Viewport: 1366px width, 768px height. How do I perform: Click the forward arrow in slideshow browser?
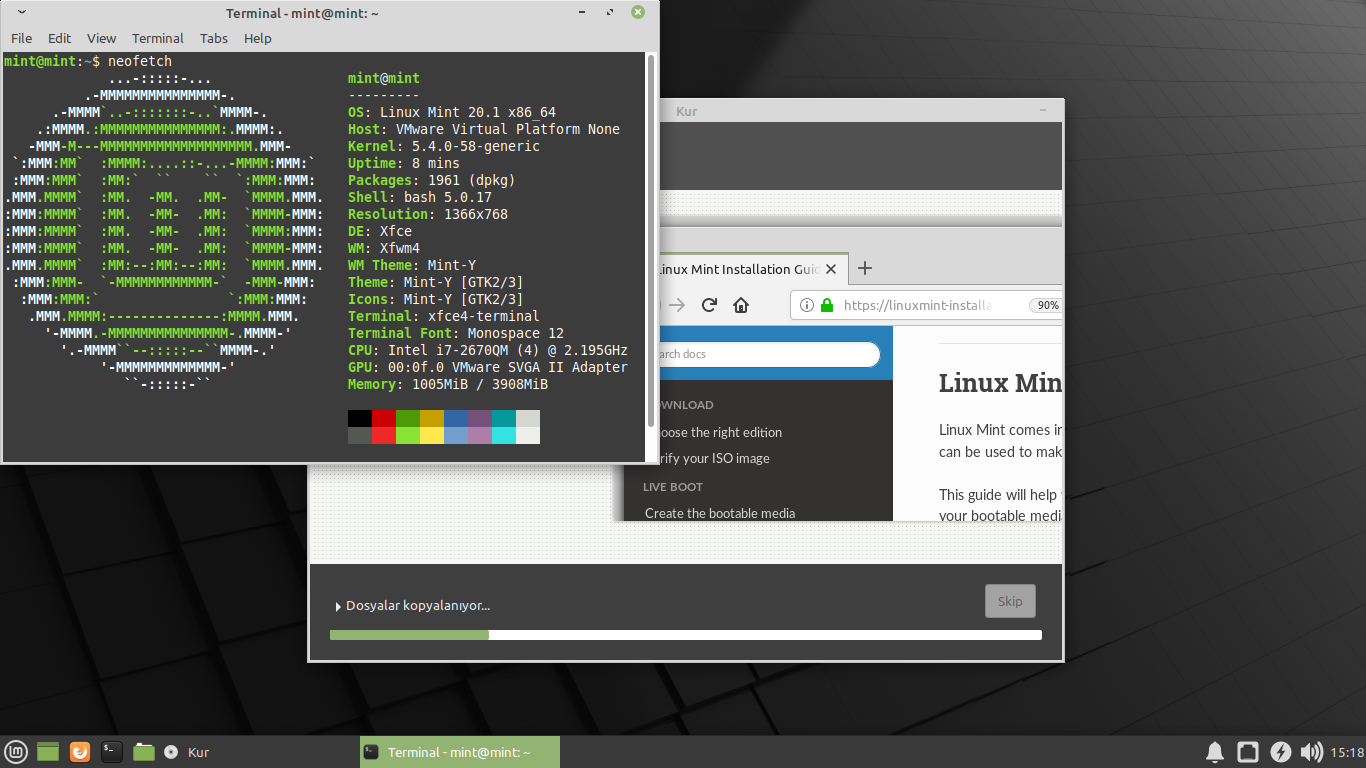[677, 305]
